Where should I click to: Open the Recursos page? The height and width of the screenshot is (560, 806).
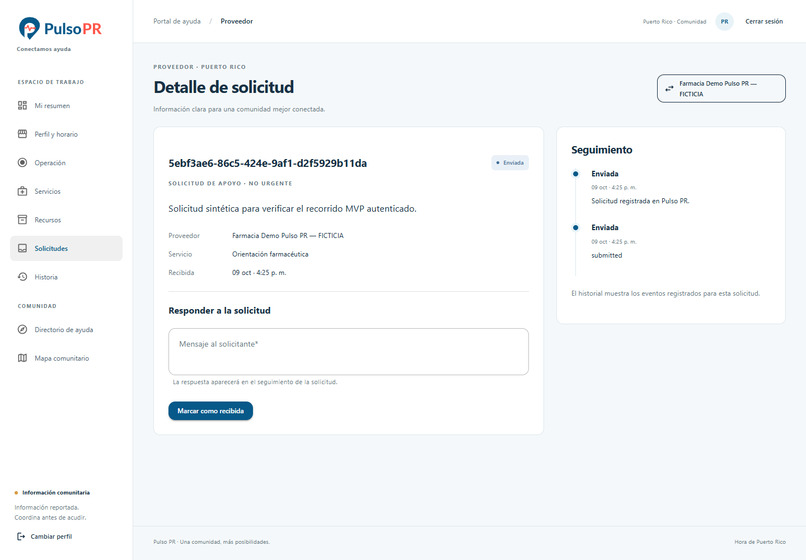(66, 220)
